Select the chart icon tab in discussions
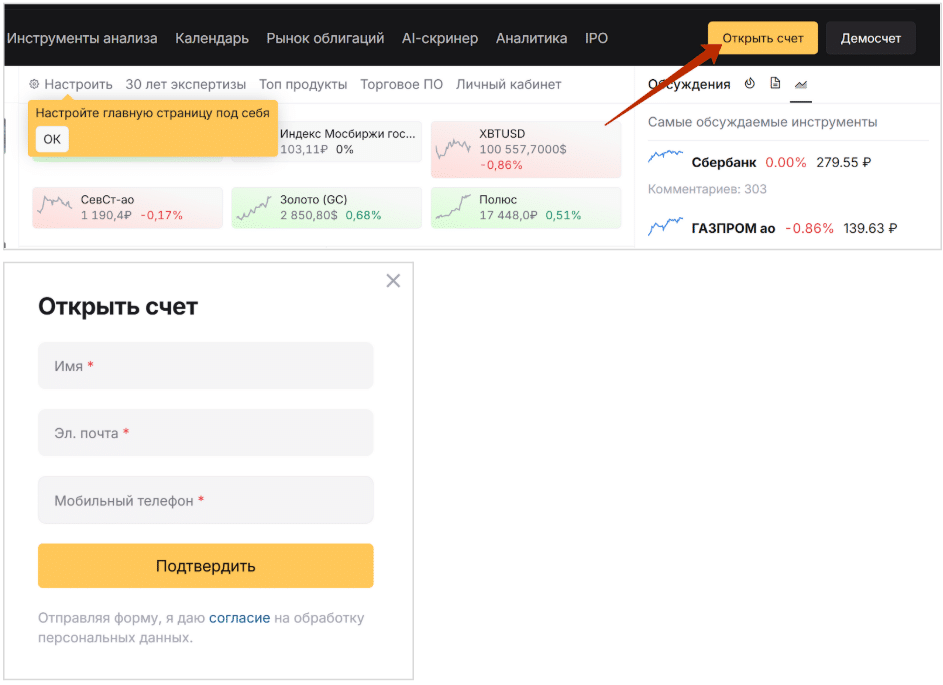This screenshot has height=685, width=943. [801, 85]
